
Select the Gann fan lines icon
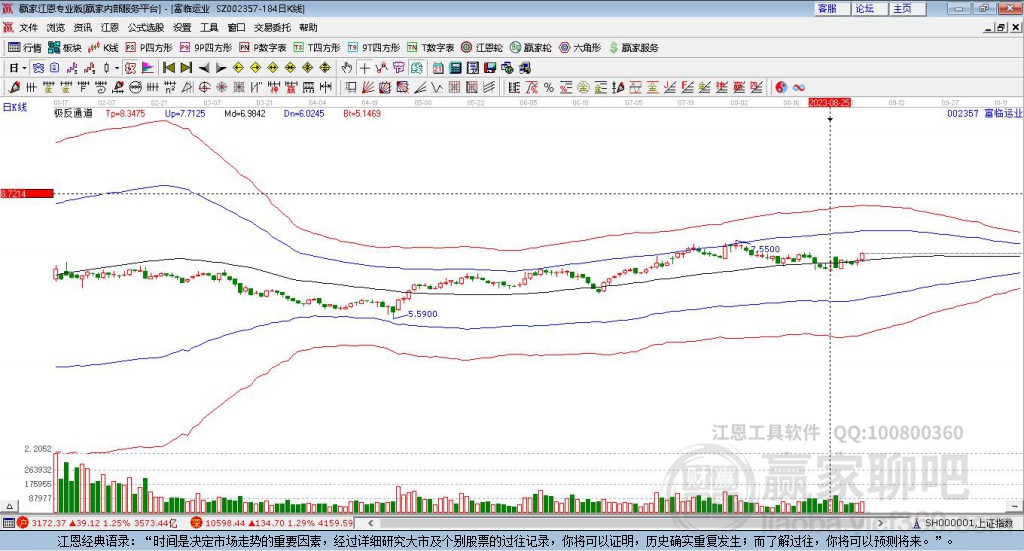point(368,87)
